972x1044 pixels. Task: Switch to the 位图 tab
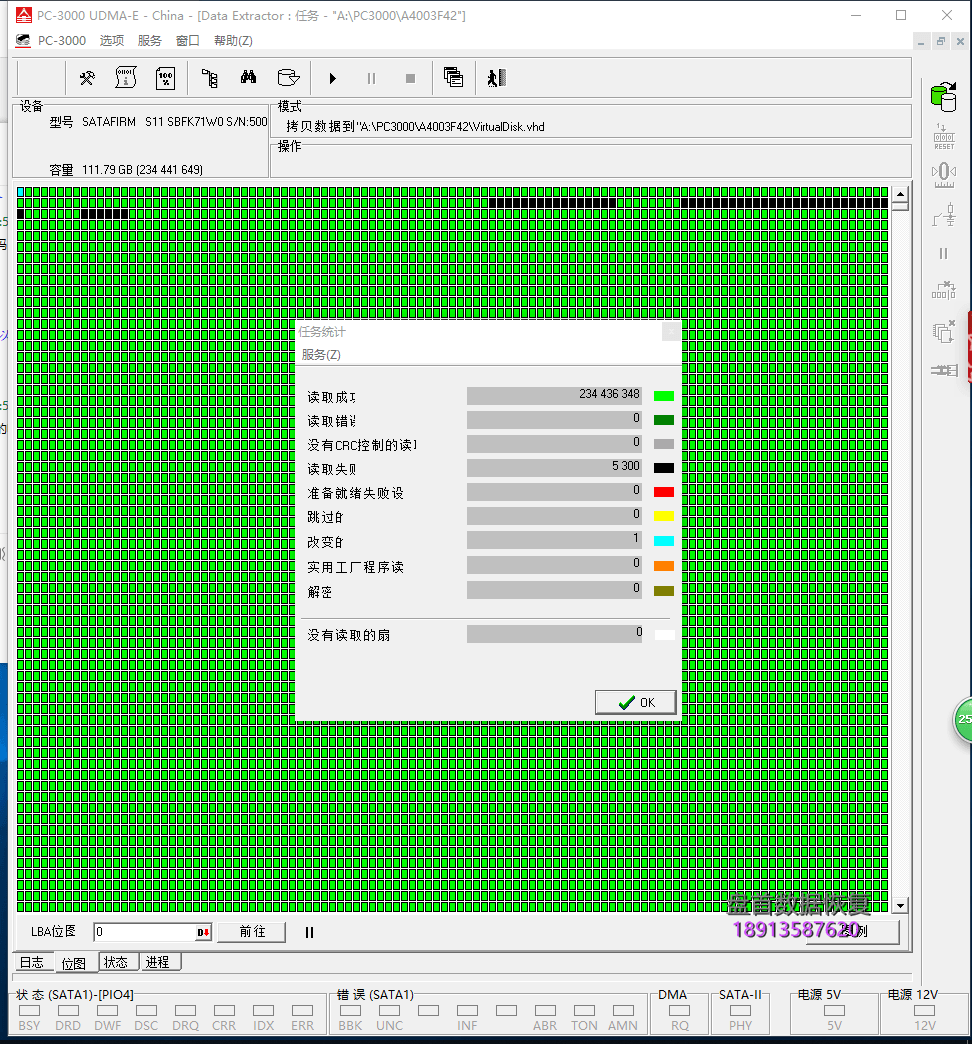click(73, 963)
